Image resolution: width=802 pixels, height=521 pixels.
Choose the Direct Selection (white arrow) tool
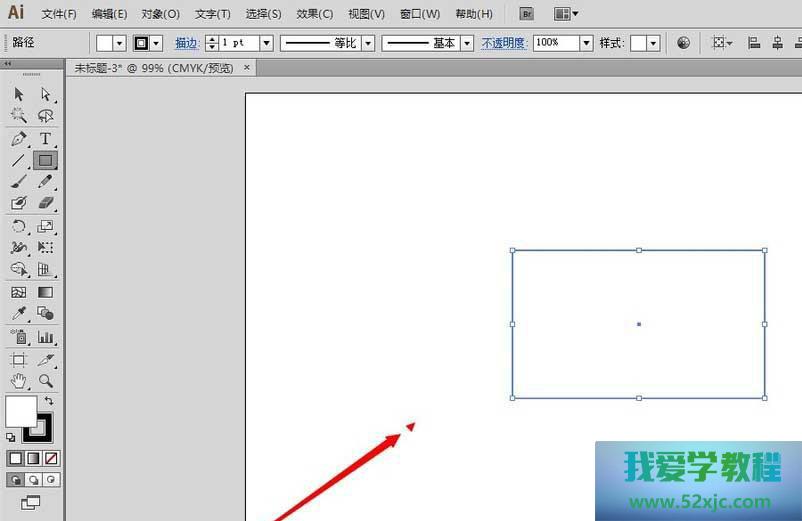(x=45, y=94)
